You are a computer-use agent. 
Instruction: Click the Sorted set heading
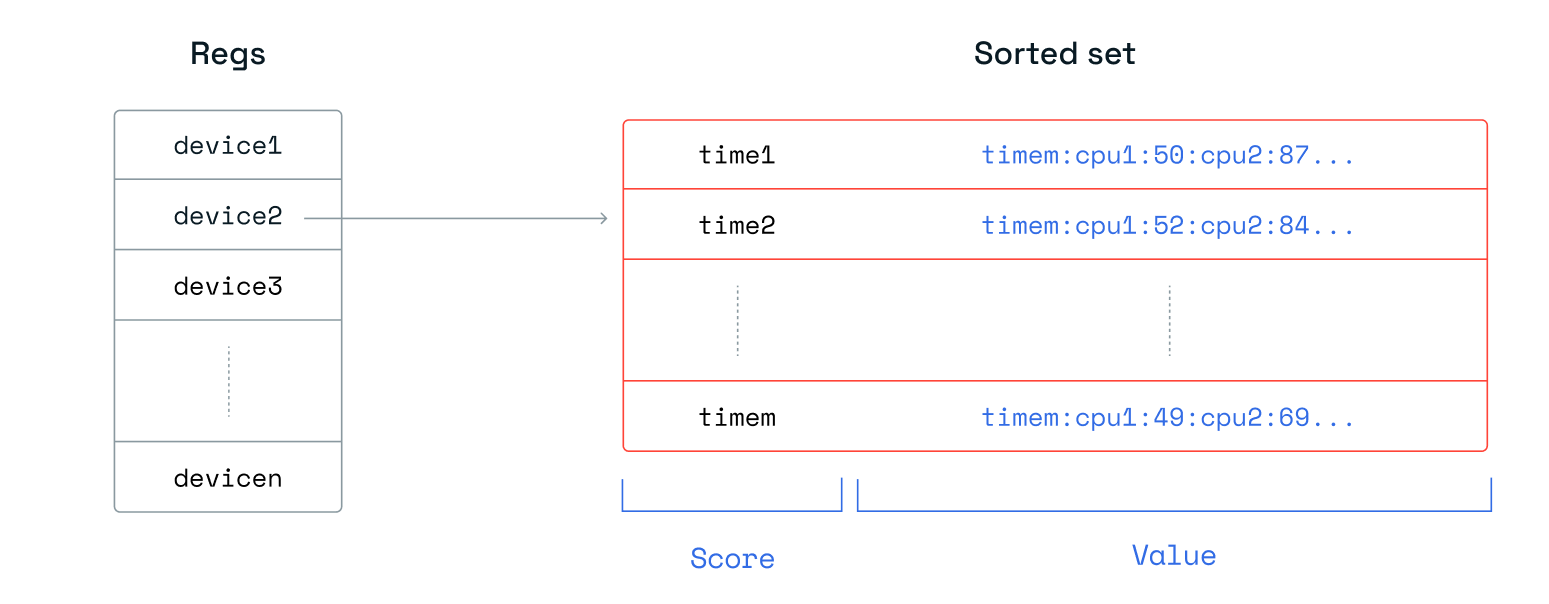[1055, 53]
